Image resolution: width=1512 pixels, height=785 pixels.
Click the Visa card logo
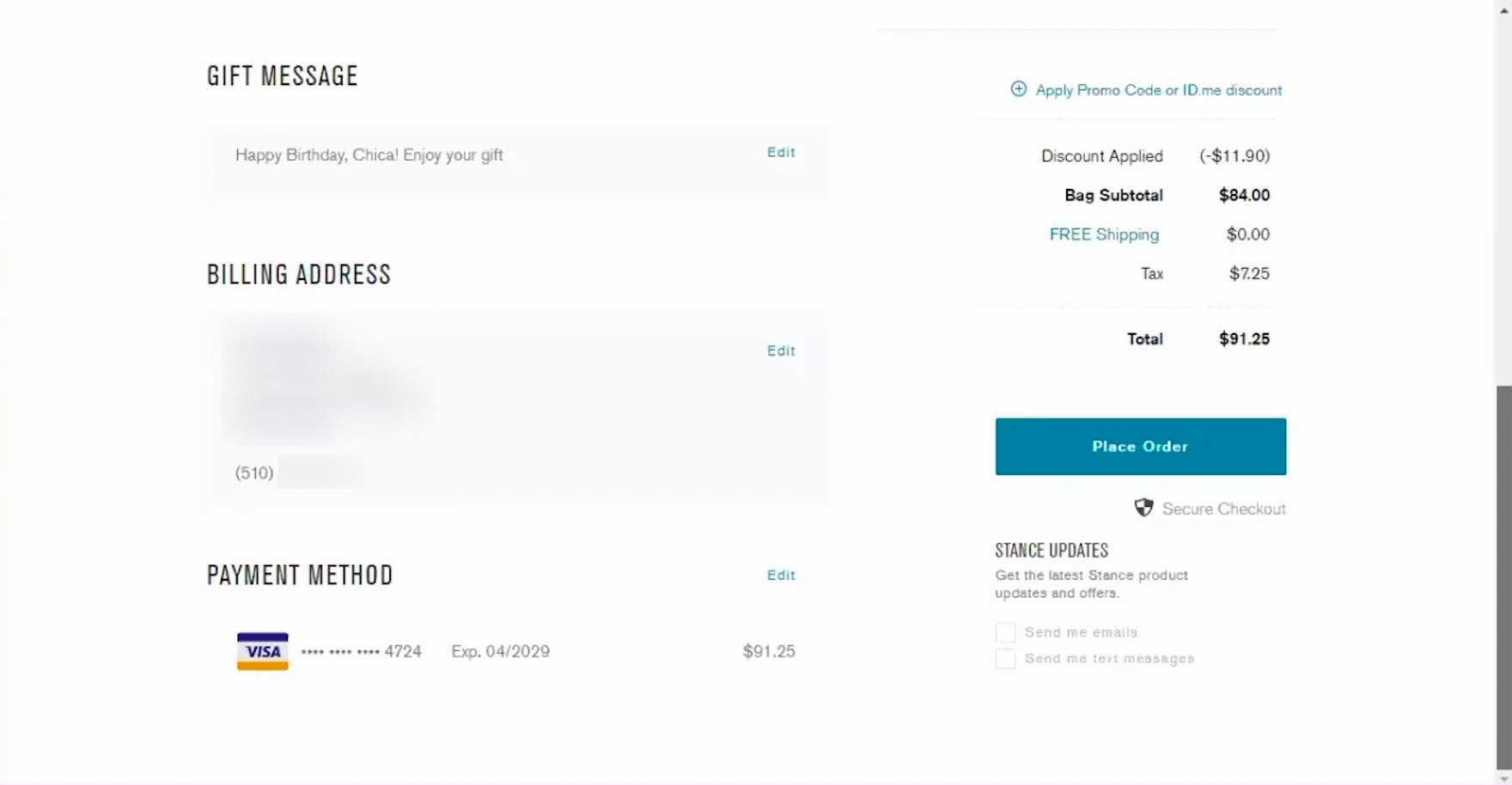pyautogui.click(x=263, y=651)
